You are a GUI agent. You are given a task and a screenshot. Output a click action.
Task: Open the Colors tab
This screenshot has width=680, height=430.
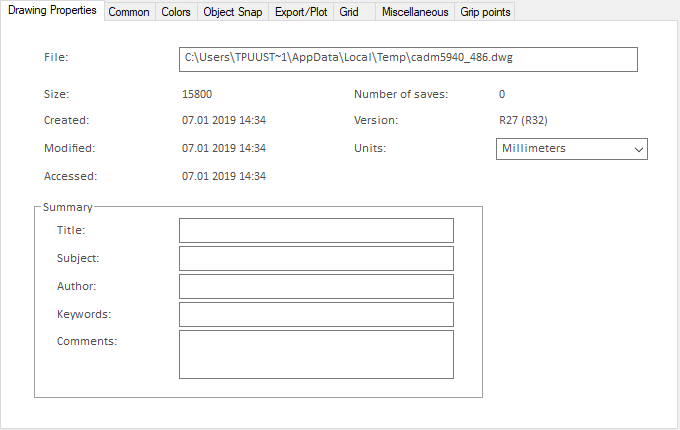pyautogui.click(x=176, y=12)
